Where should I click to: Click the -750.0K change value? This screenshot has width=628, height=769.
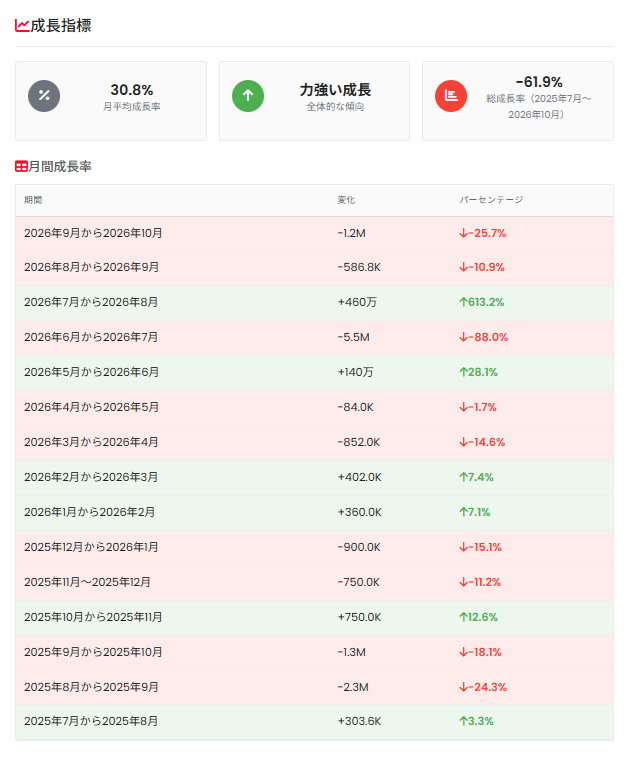[358, 583]
